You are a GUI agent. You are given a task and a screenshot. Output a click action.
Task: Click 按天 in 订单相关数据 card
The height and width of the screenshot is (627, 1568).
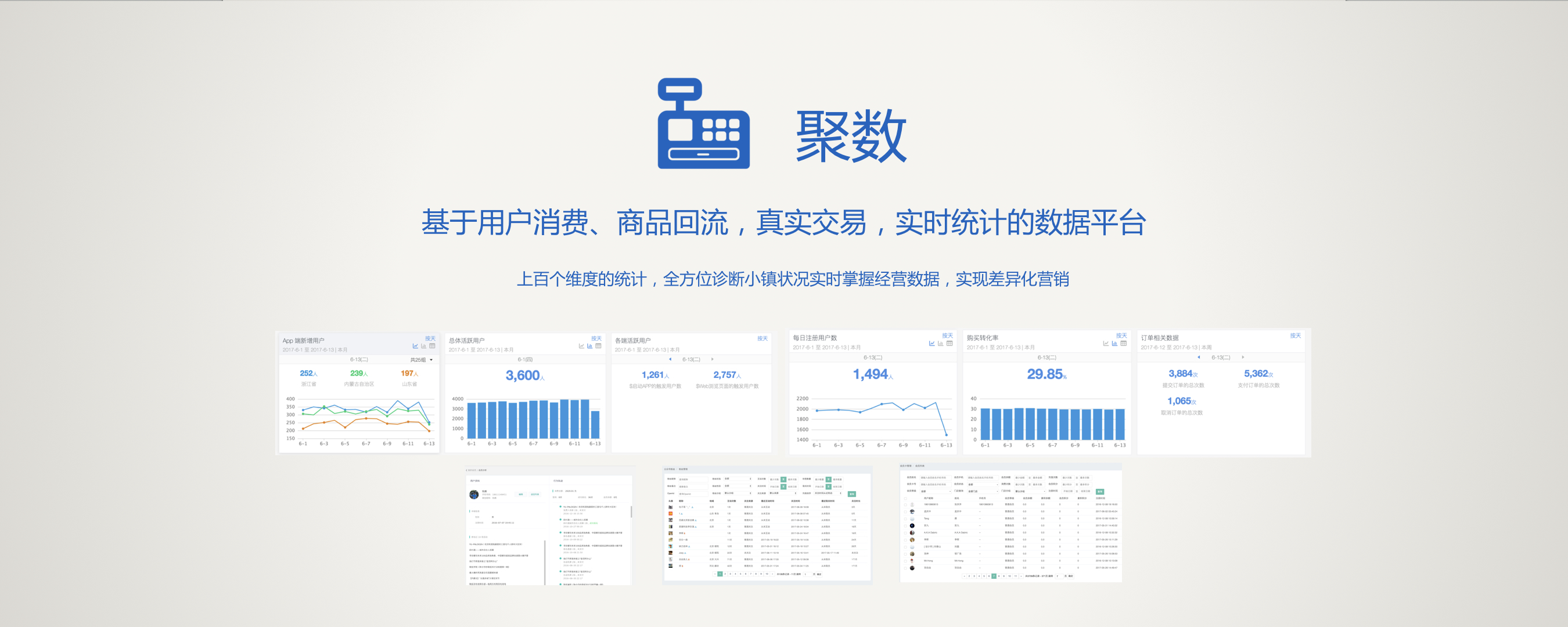(x=1296, y=336)
